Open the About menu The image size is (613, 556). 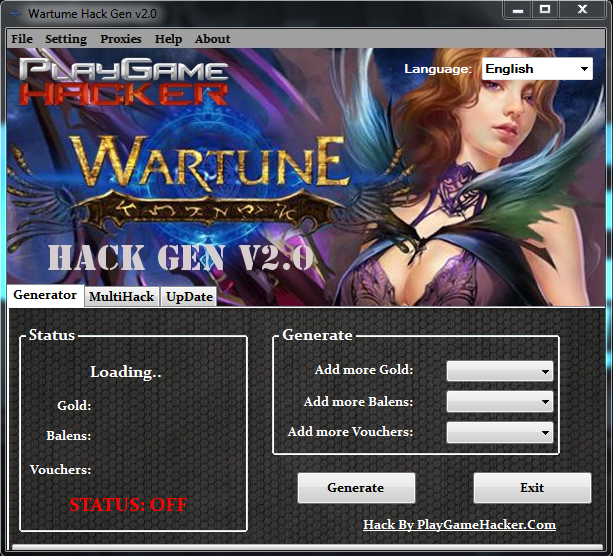[212, 39]
